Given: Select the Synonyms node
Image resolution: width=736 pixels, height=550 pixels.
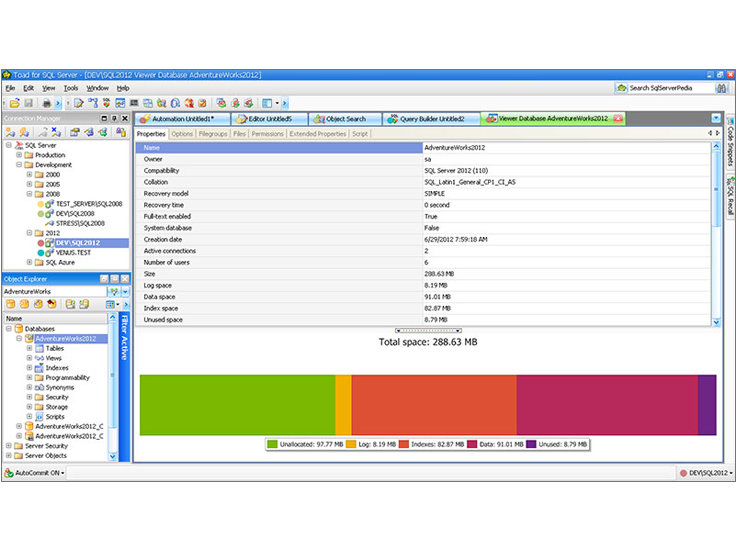Looking at the screenshot, I should click(x=60, y=387).
